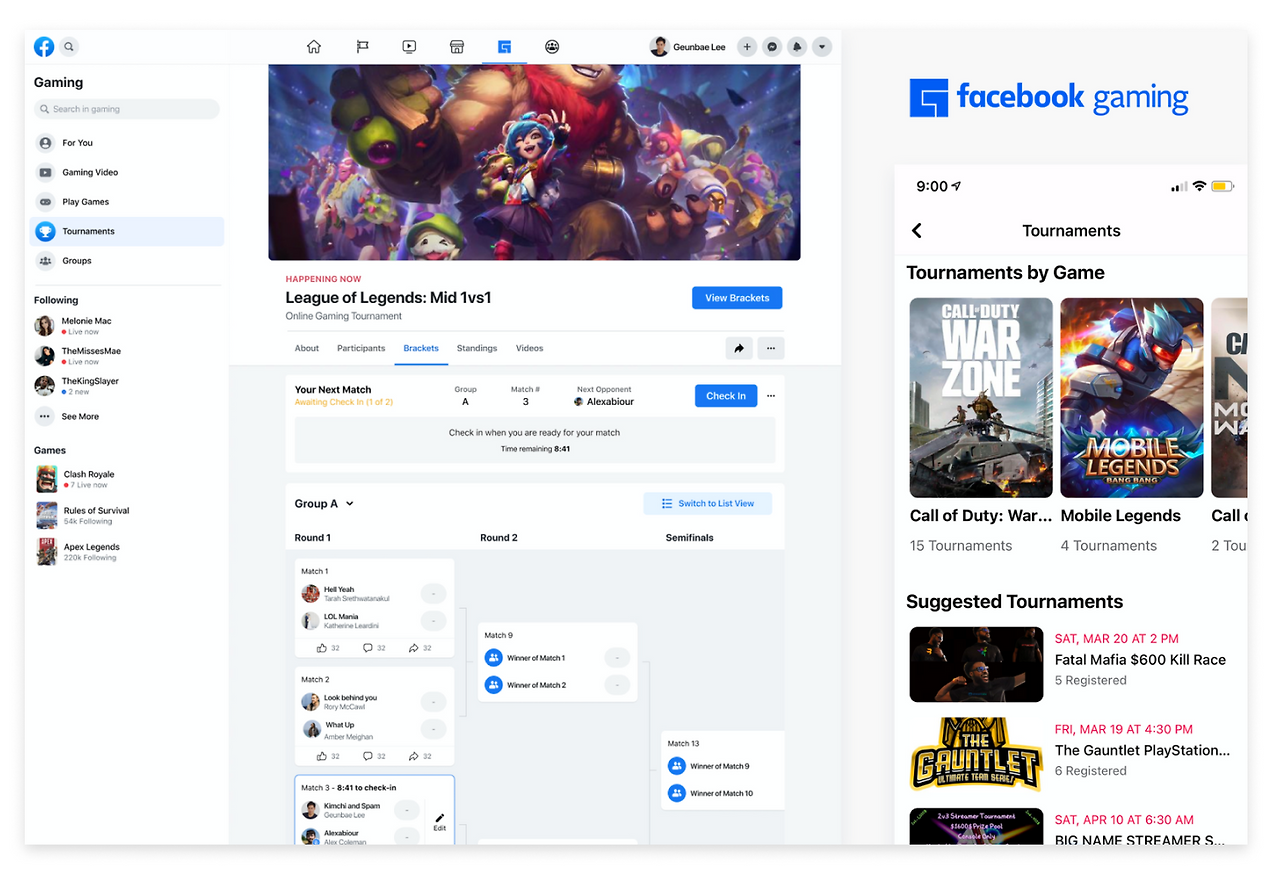The image size is (1280, 877).
Task: Open Melonie Mac in Following list
Action: point(74,326)
